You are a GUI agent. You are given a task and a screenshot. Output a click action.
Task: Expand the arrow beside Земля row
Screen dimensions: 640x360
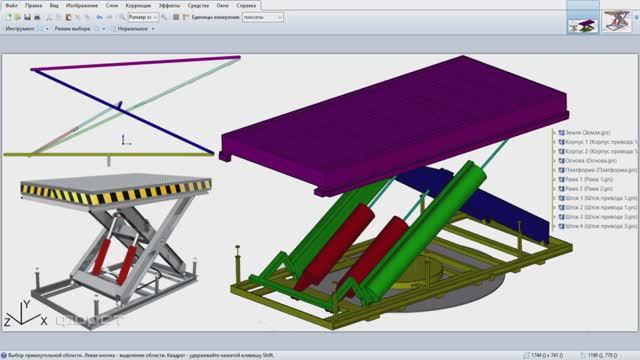click(x=555, y=133)
